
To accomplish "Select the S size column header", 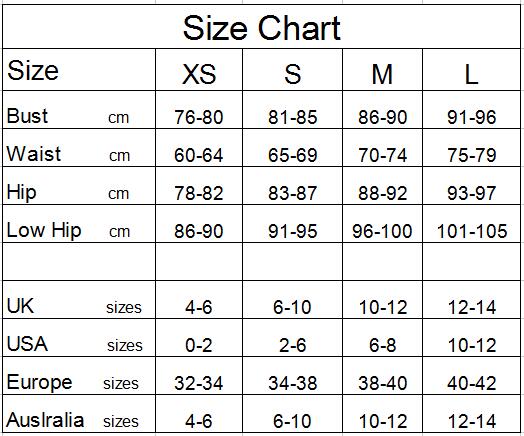I will click(292, 69).
